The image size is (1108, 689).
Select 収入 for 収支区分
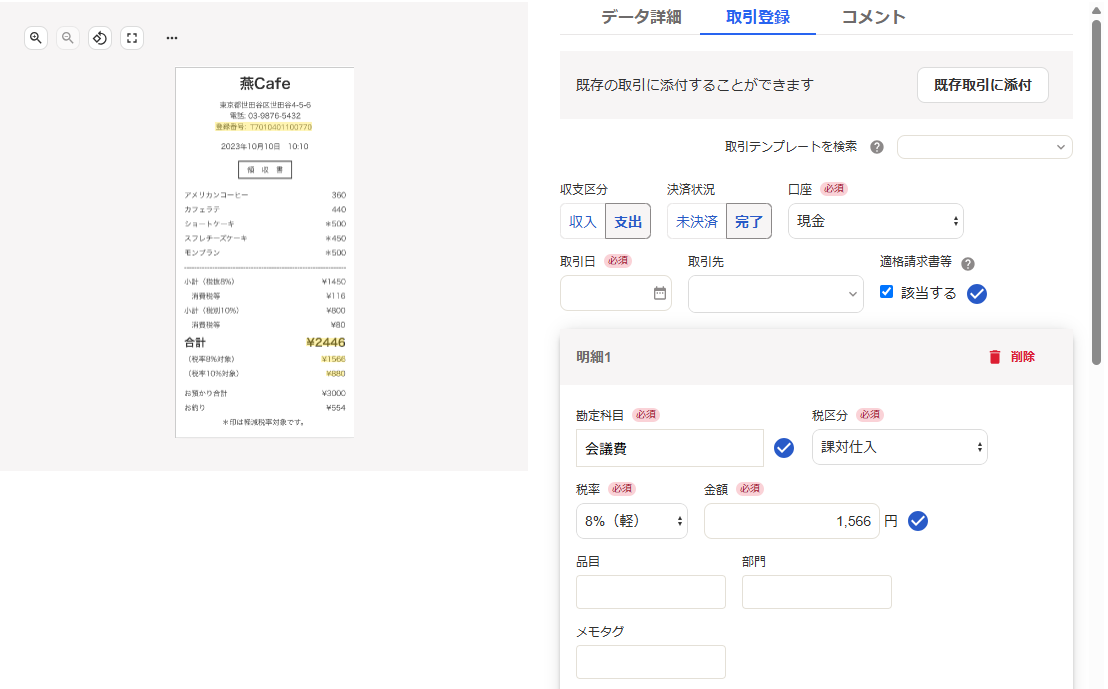pyautogui.click(x=583, y=221)
